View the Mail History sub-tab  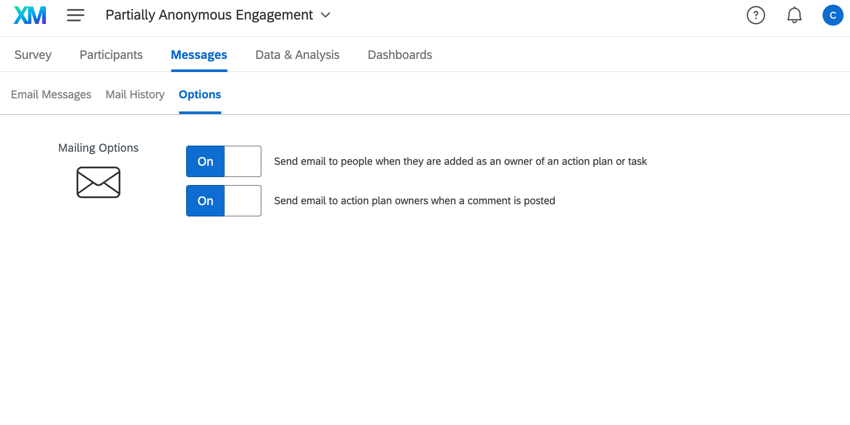(135, 94)
